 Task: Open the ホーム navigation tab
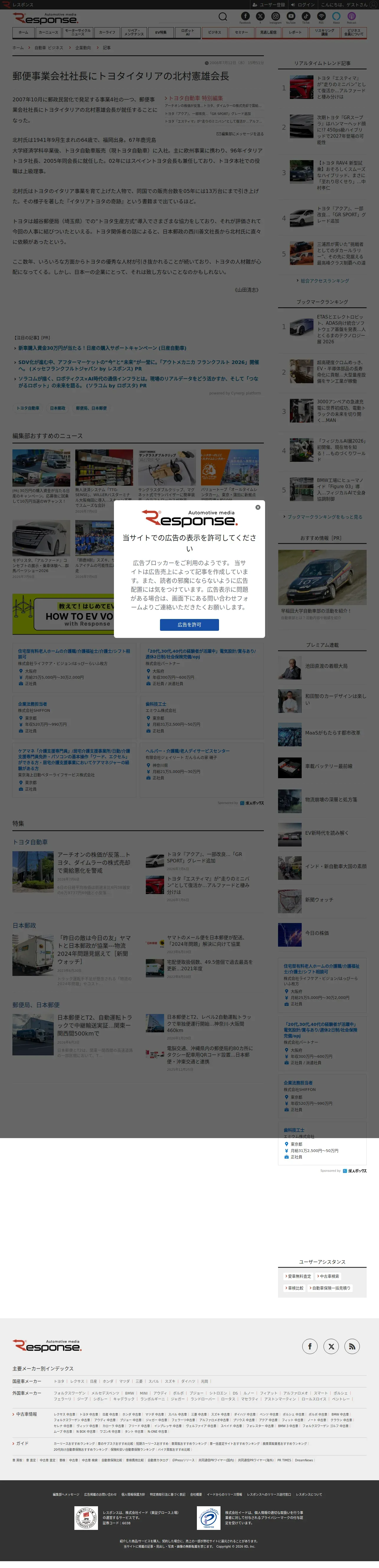pos(23,32)
